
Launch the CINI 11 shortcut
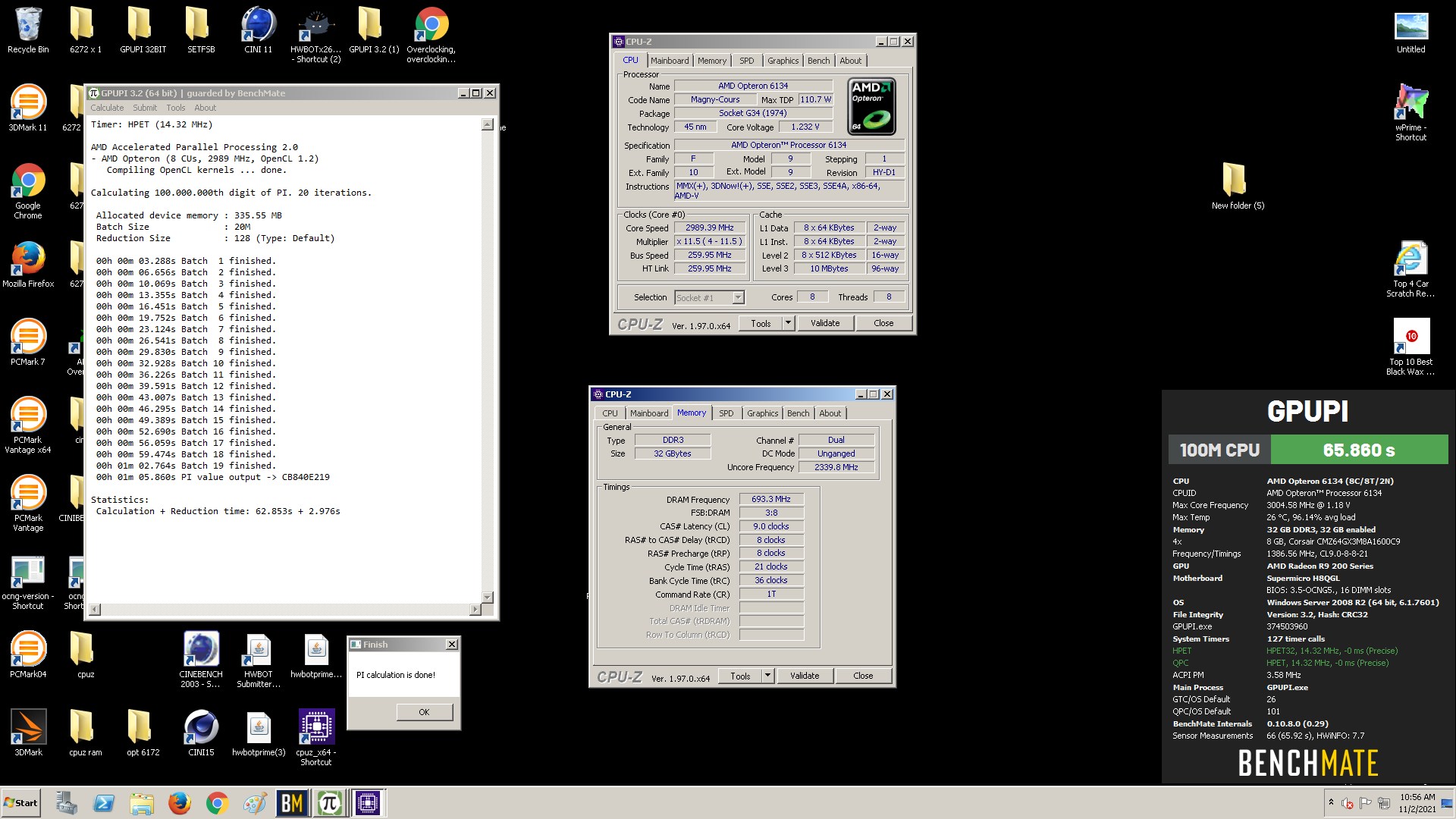coord(258,30)
